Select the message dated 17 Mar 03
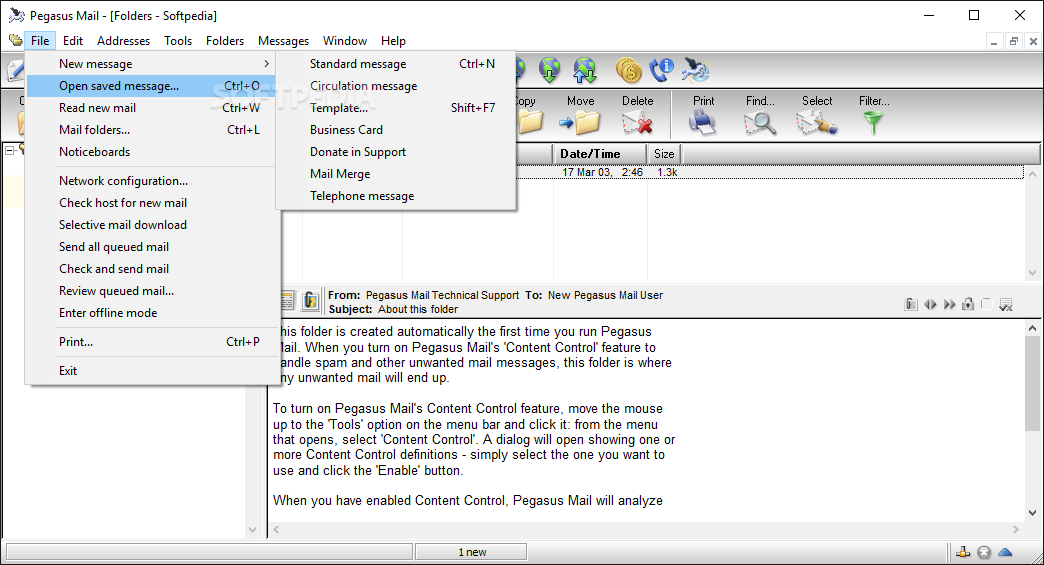This screenshot has width=1044, height=565. (769, 172)
